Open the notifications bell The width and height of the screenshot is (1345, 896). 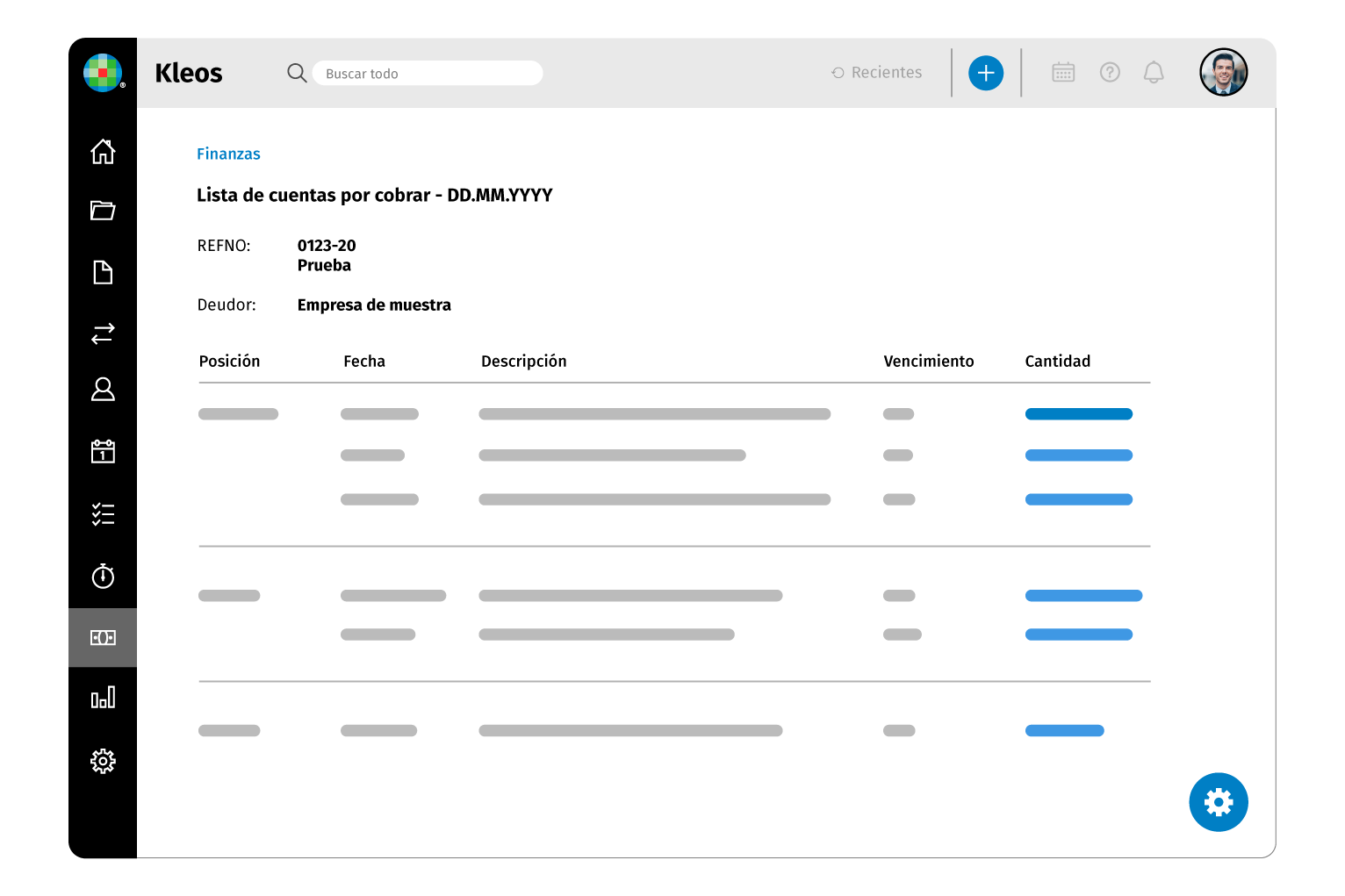pos(1154,73)
